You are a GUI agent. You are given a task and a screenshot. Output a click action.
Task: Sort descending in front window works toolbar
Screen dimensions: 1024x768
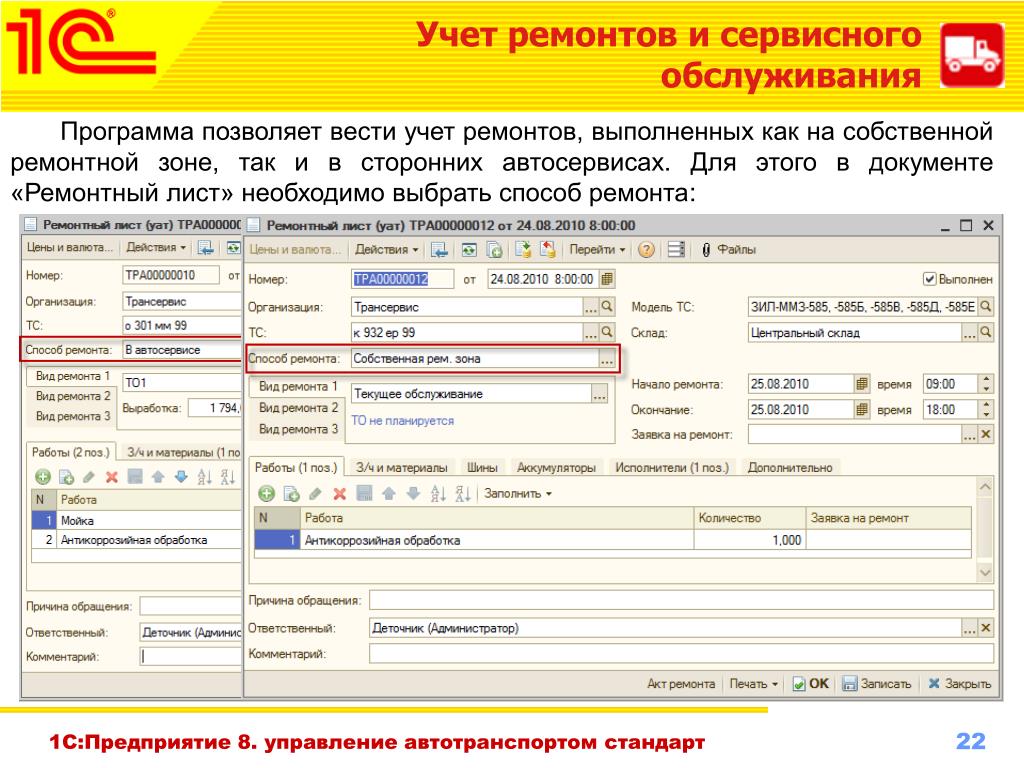[x=462, y=494]
